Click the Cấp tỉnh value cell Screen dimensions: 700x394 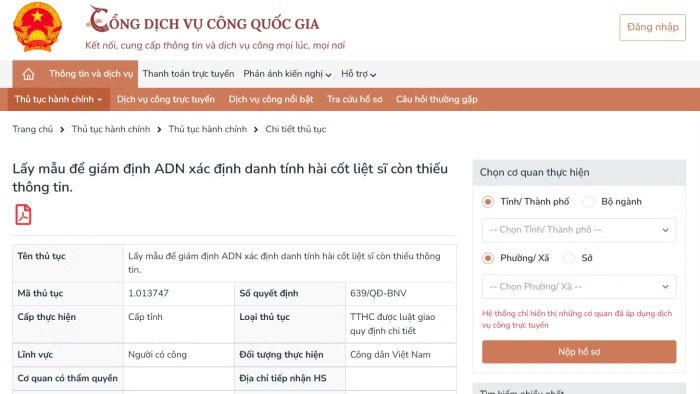(145, 317)
